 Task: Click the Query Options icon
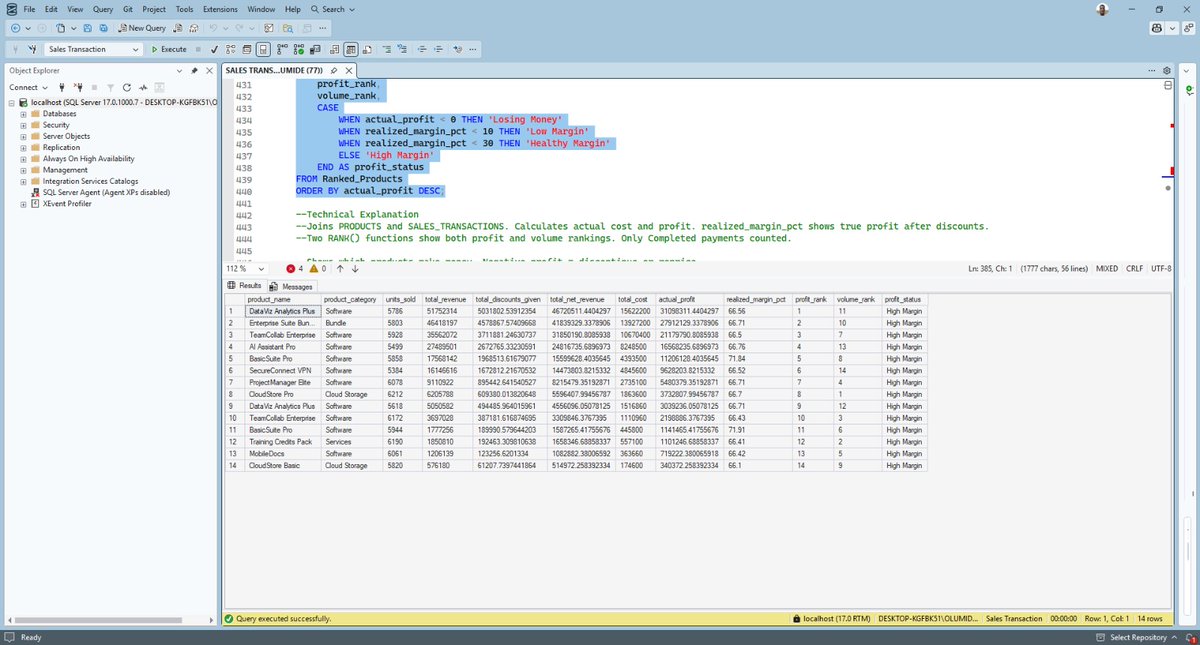click(x=247, y=49)
